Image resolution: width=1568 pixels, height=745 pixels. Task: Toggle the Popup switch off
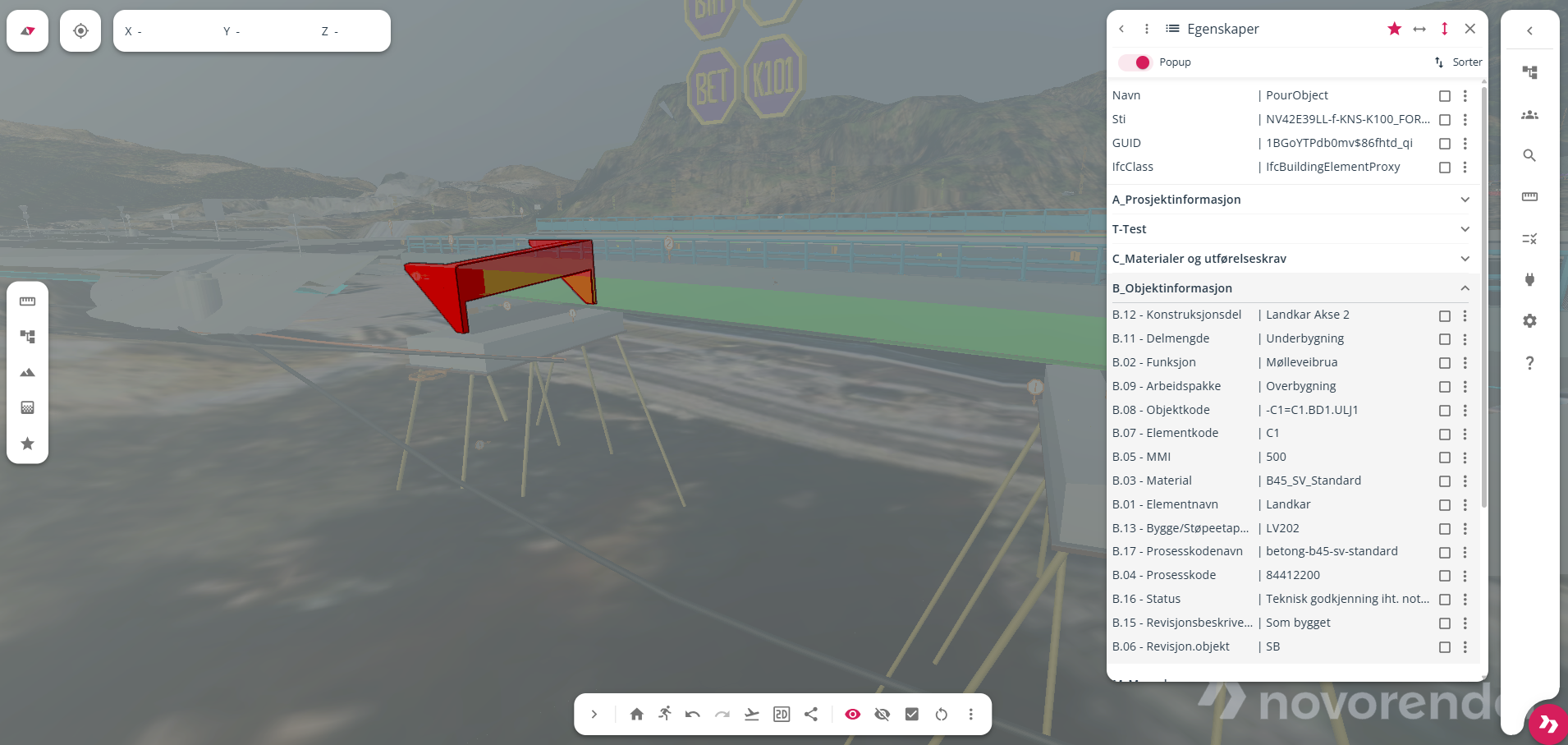pyautogui.click(x=1135, y=62)
